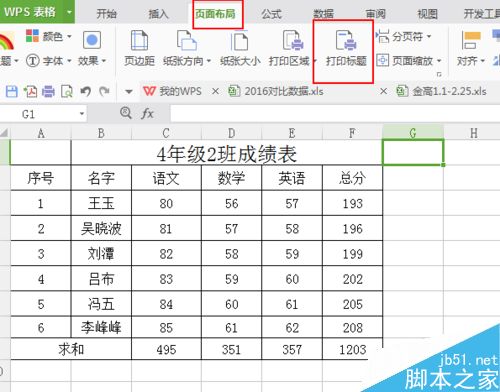The height and width of the screenshot is (392, 500).
Task: Click the 求和 row label cell
Action: click(x=71, y=349)
